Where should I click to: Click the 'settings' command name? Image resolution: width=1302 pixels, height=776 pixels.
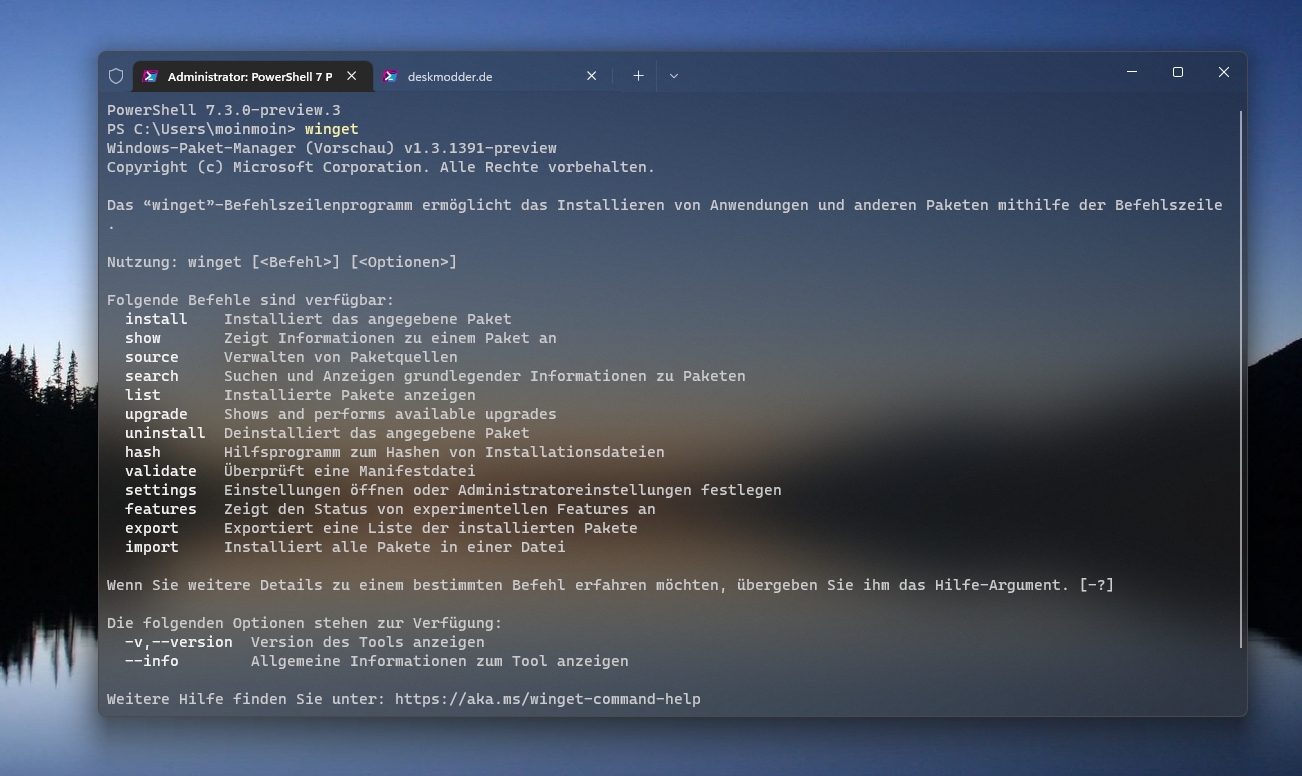[x=161, y=490]
